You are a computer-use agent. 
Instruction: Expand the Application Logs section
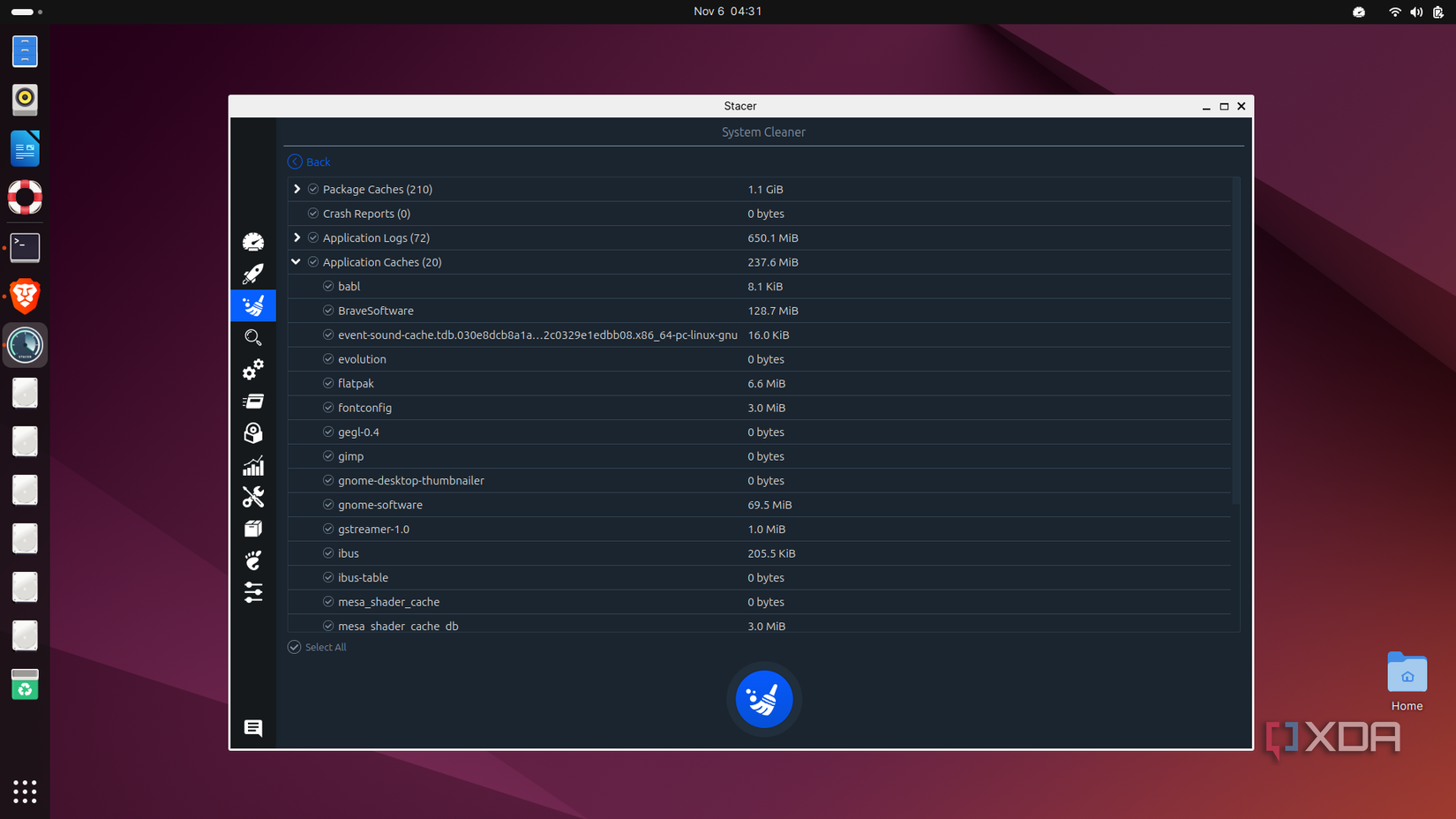tap(296, 237)
